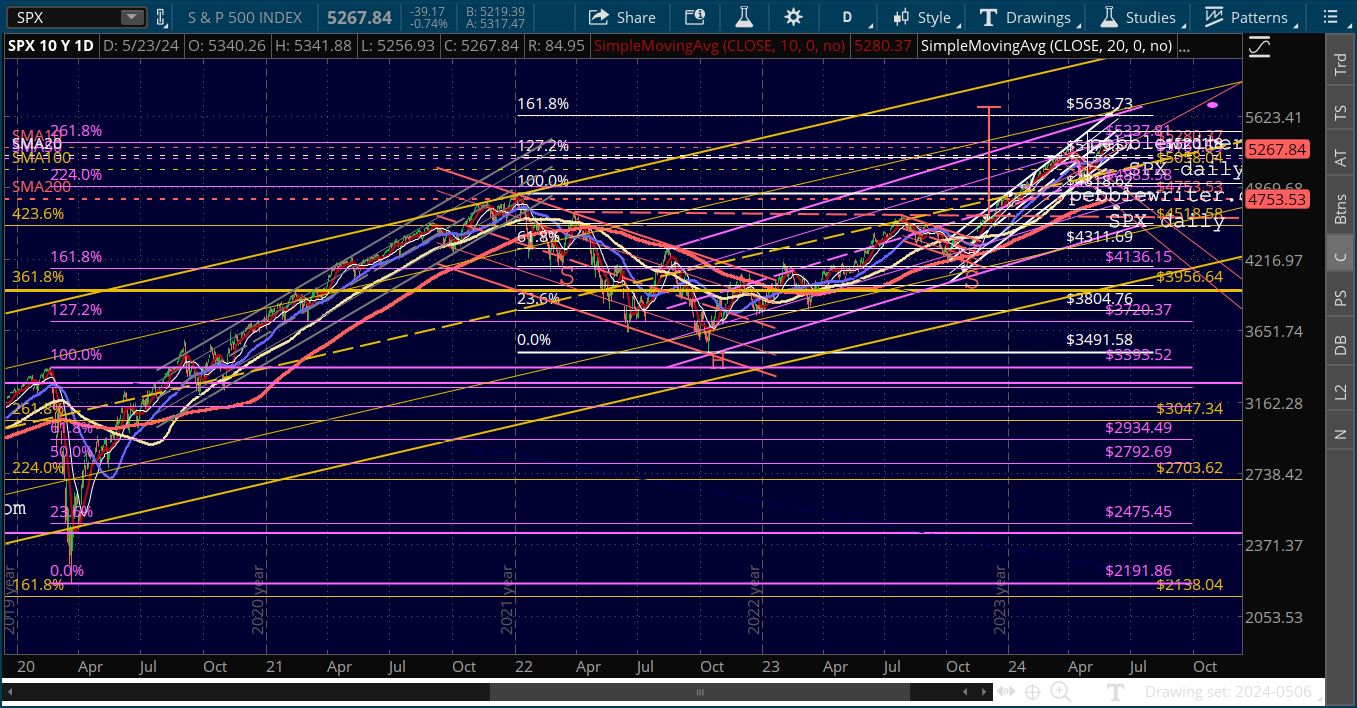Click the Trd sidebar tab
The image size is (1357, 708).
[x=1340, y=64]
